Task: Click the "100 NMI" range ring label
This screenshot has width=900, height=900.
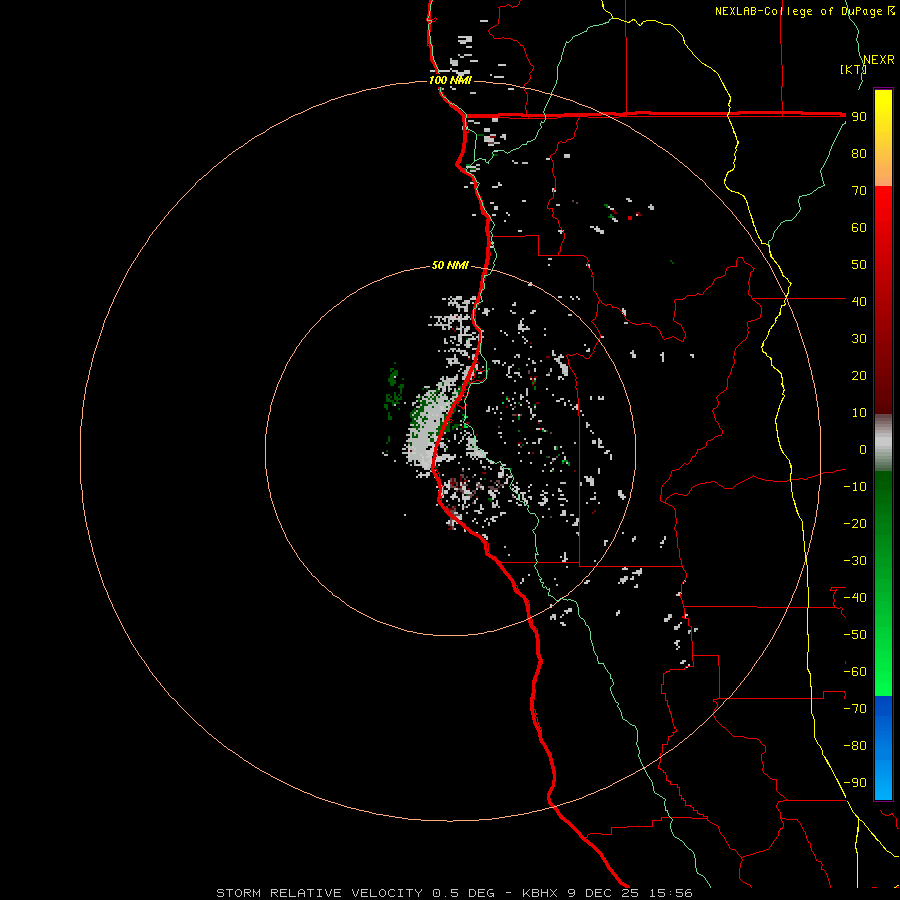Action: (451, 80)
